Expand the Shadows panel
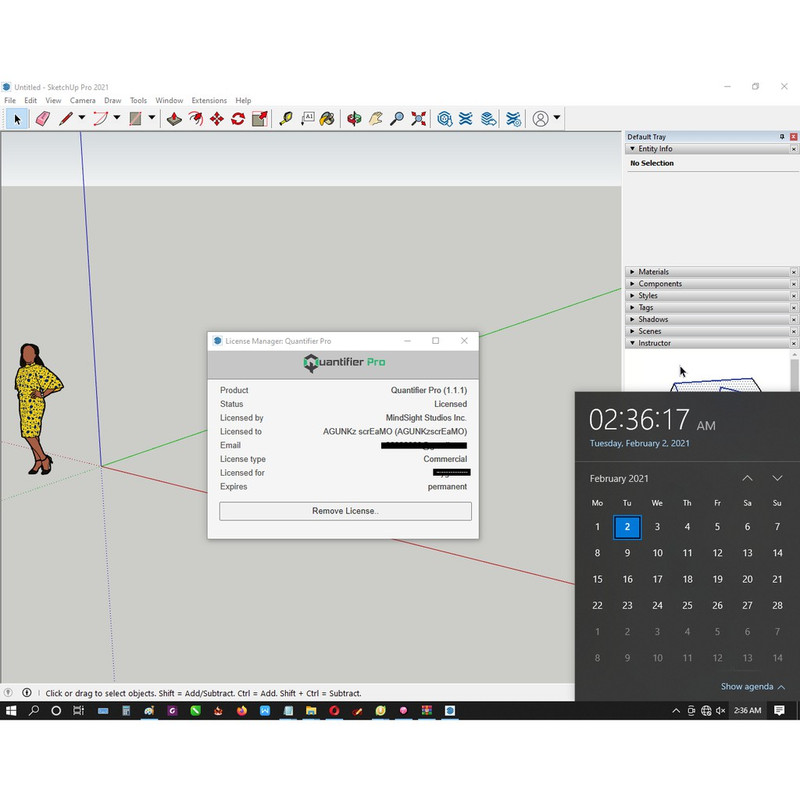The width and height of the screenshot is (800, 800). coord(633,319)
